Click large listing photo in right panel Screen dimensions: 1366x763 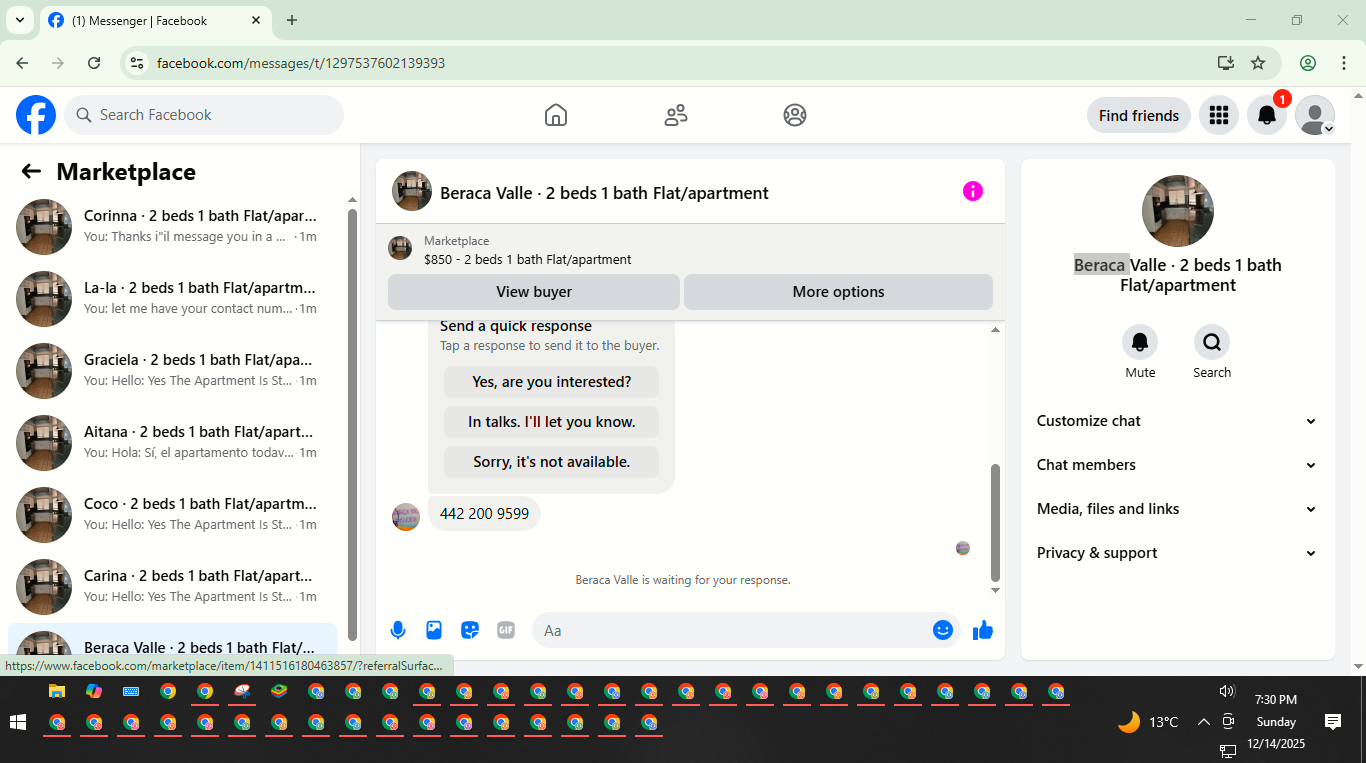click(x=1178, y=211)
